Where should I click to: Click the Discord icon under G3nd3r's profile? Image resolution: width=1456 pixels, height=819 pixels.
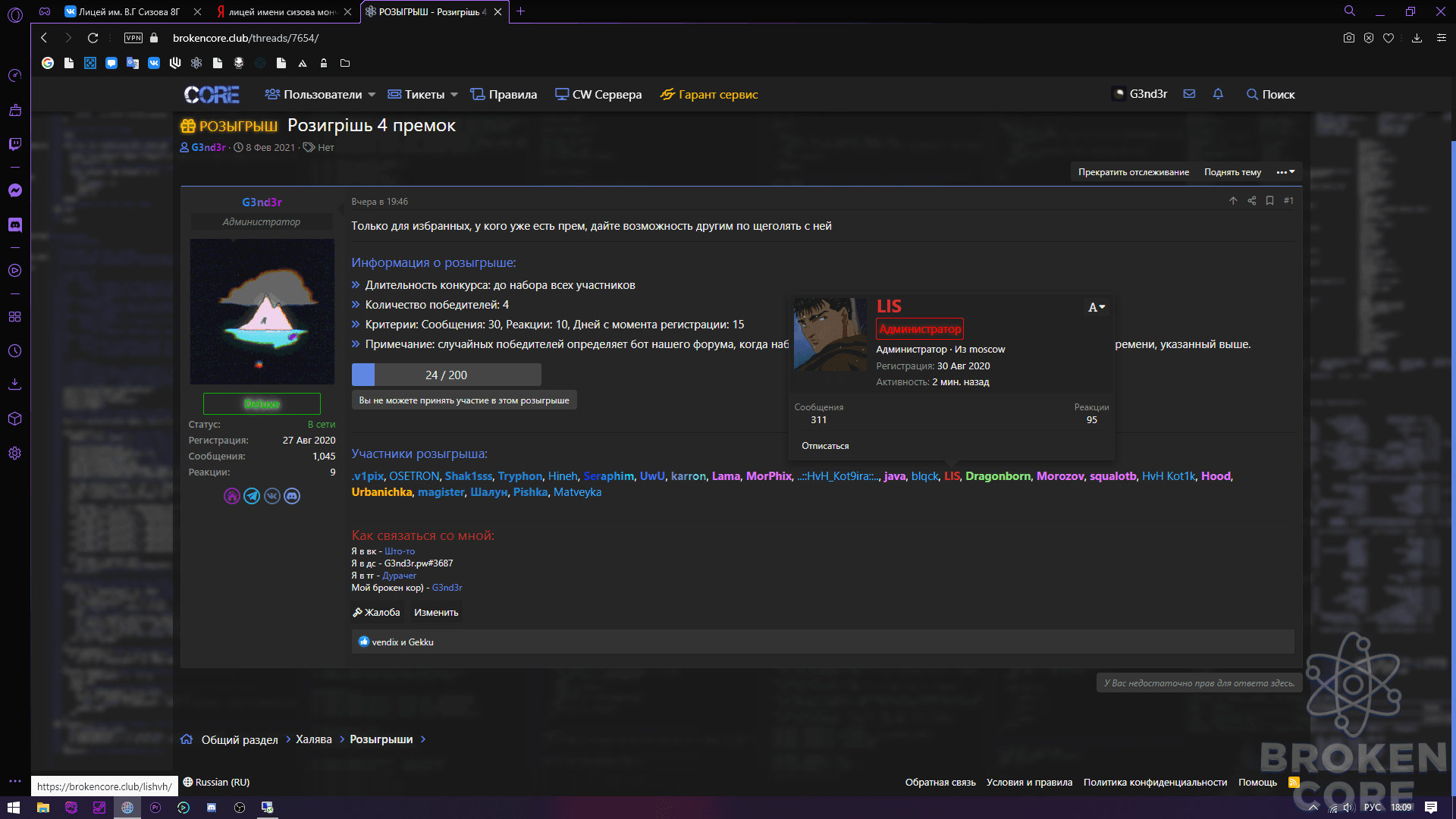coord(292,496)
